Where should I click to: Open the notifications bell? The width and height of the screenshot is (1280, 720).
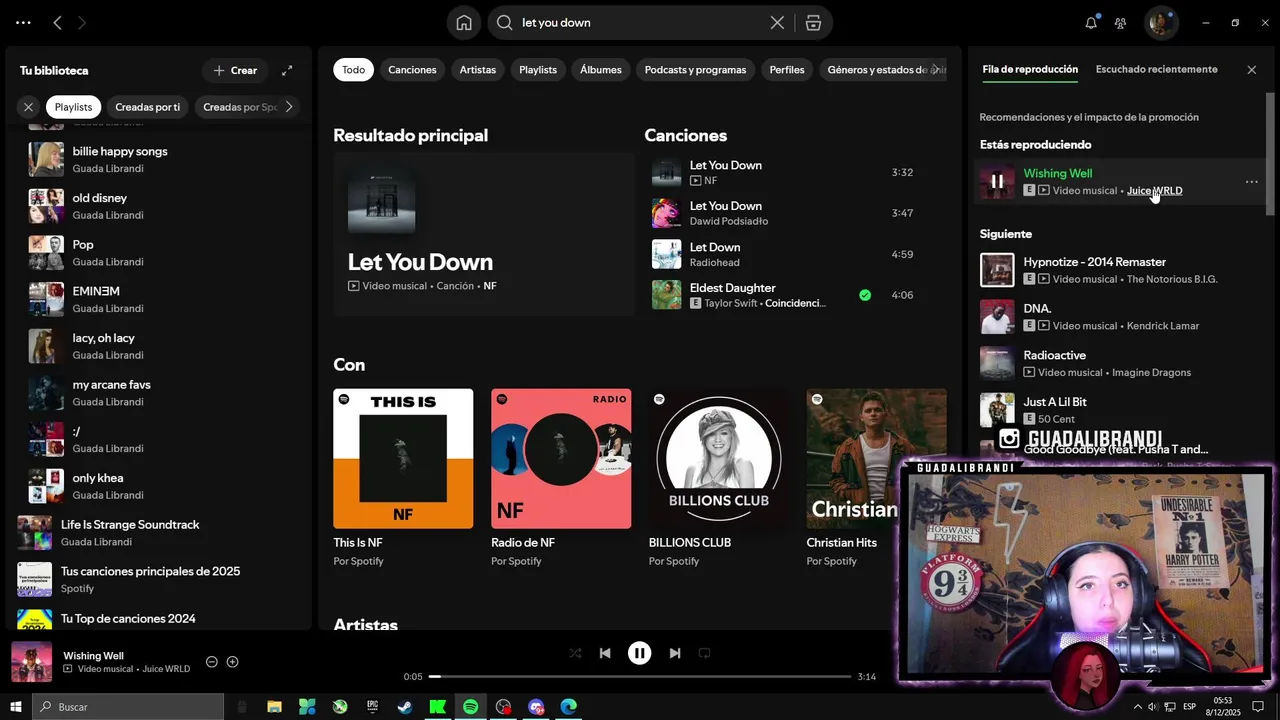[1091, 22]
